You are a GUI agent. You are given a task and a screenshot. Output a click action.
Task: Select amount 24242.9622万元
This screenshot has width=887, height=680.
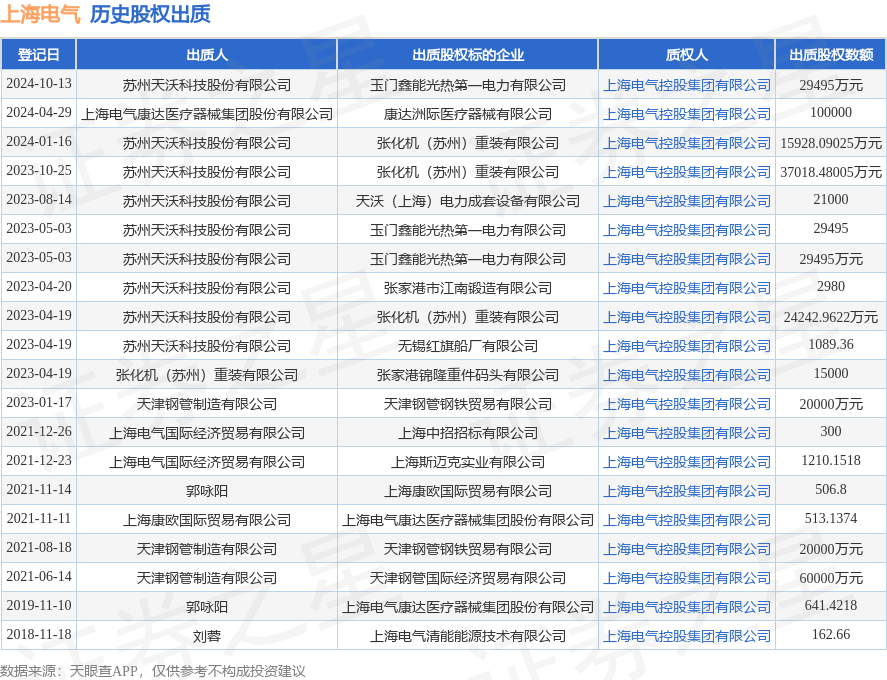(x=830, y=317)
